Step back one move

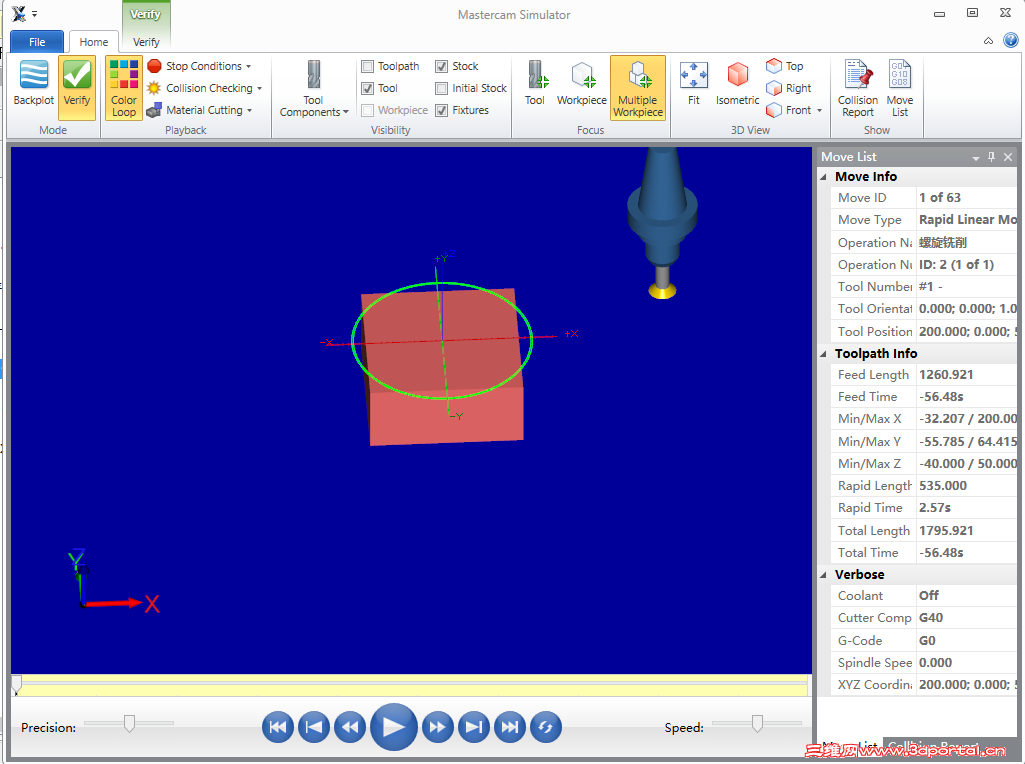coord(314,727)
